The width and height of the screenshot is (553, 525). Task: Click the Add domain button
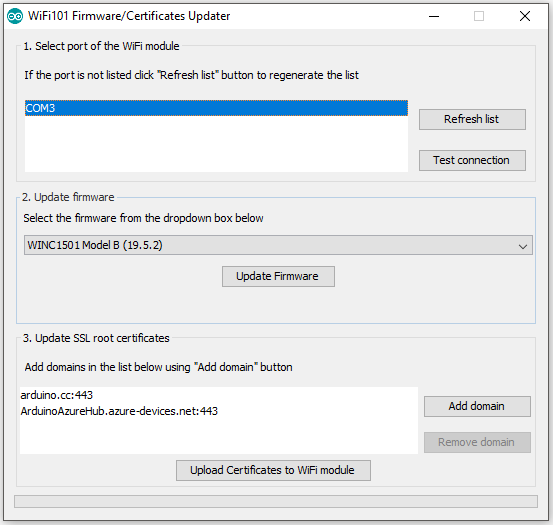coord(477,406)
